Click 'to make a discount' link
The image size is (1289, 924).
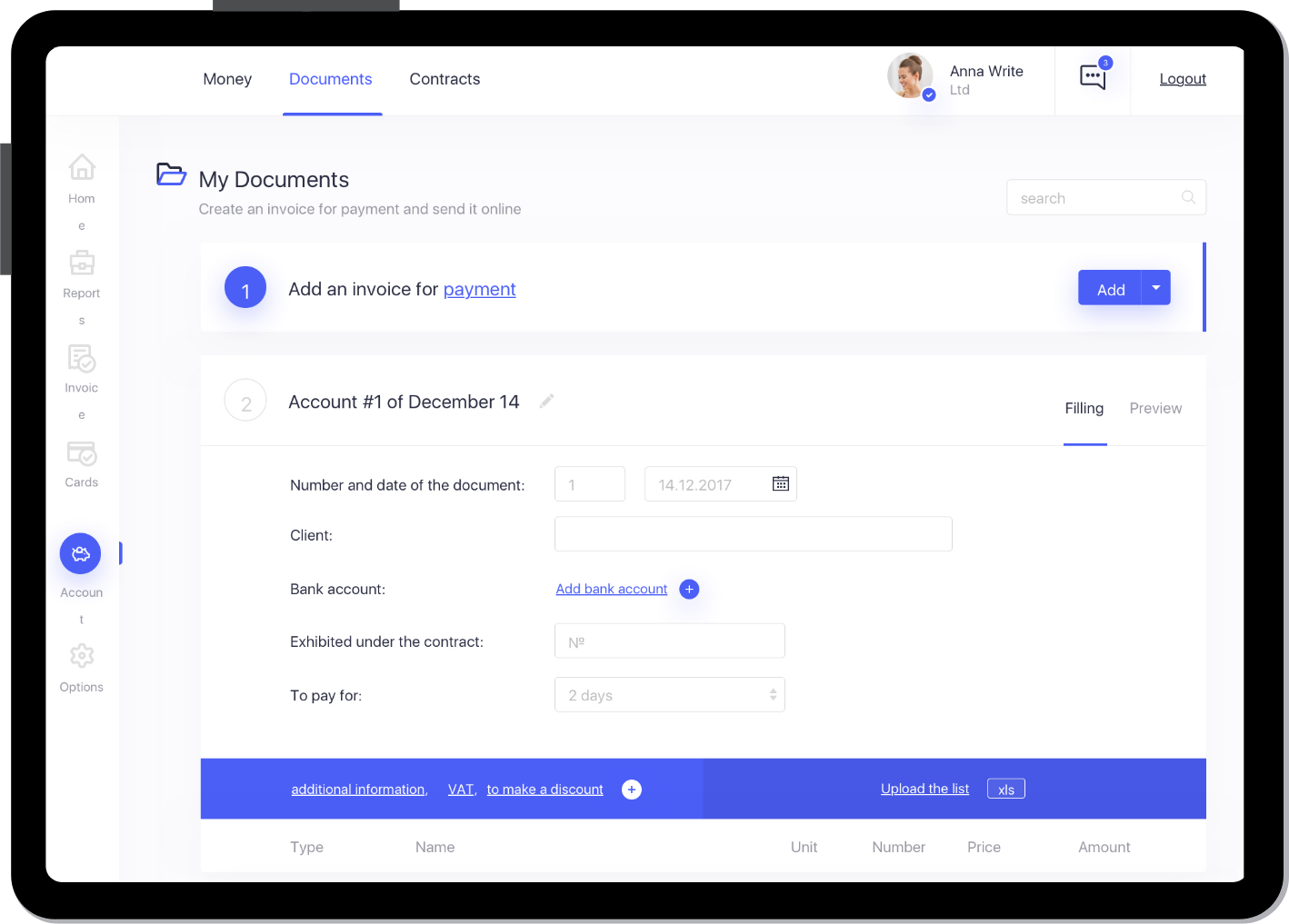(x=545, y=790)
